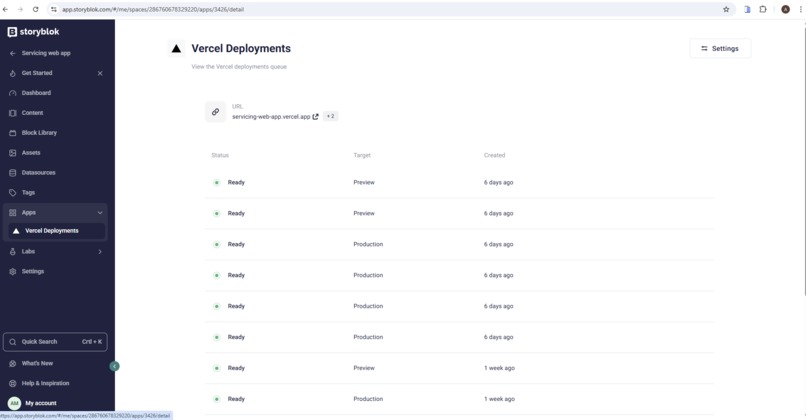Viewport: 806px width, 420px height.
Task: Open the Settings button at top right
Action: [720, 48]
